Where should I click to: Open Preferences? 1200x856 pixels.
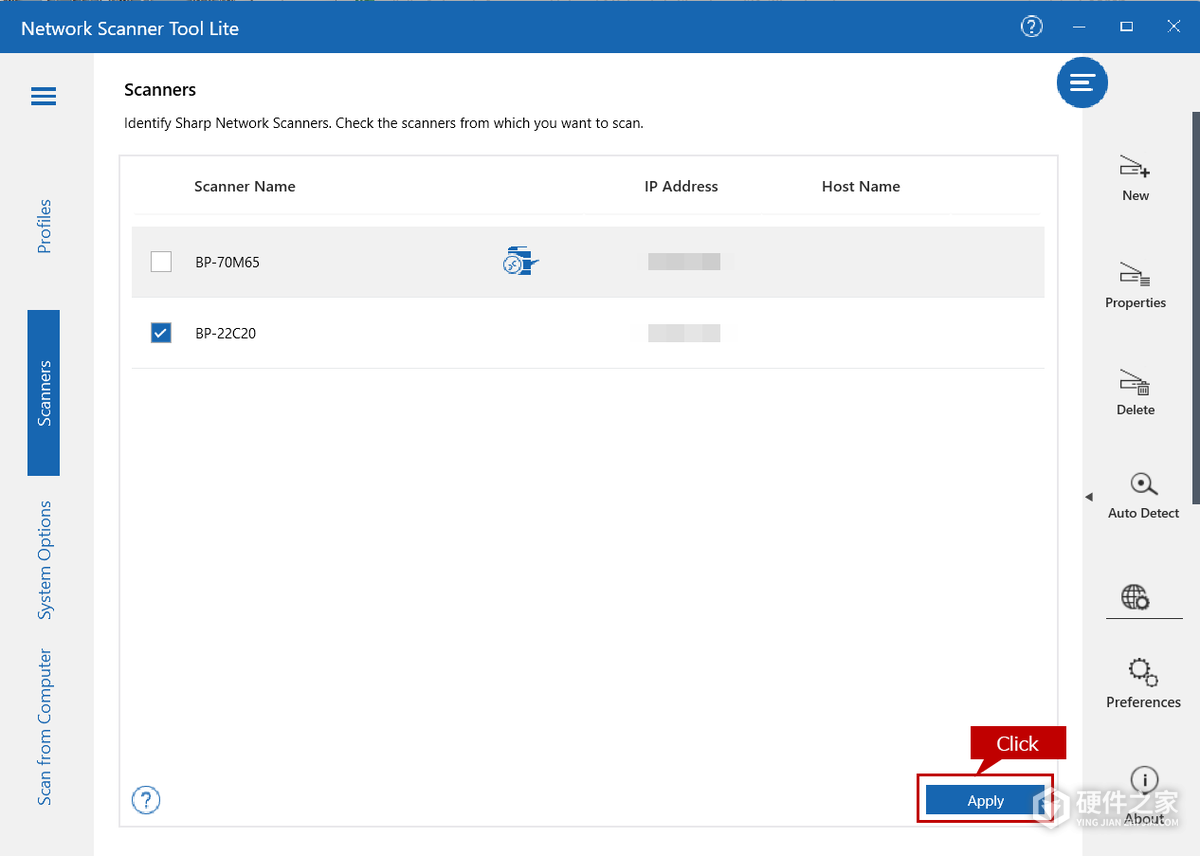tap(1143, 684)
